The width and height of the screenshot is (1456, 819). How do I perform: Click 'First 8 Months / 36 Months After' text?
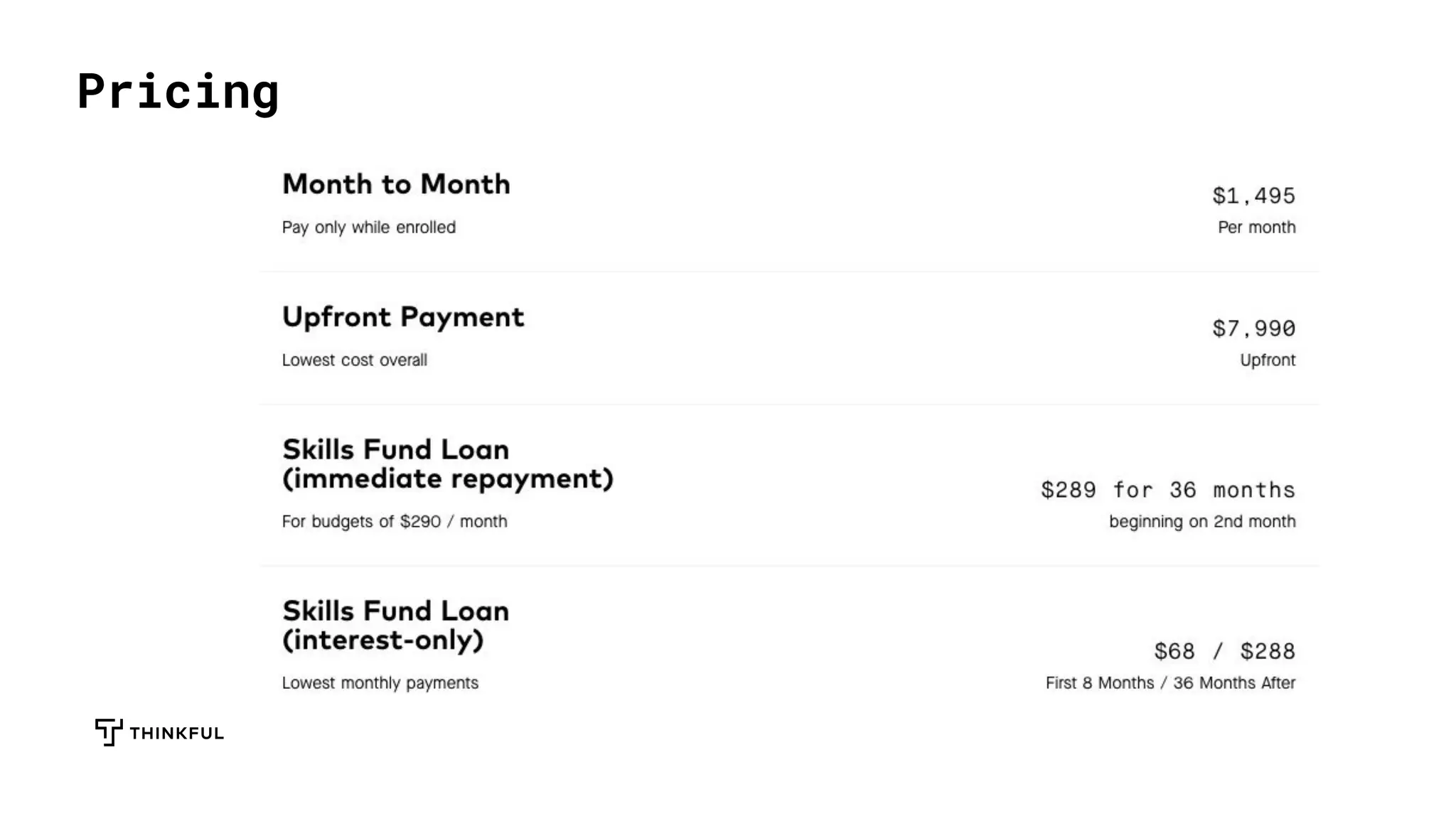point(1170,683)
